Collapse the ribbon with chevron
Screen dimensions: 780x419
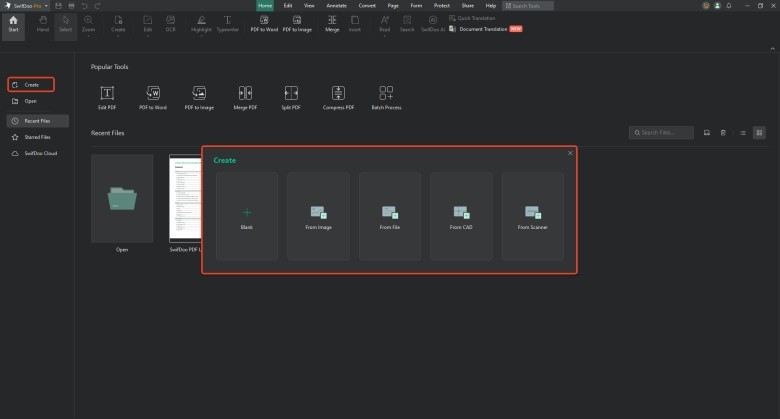pos(773,49)
